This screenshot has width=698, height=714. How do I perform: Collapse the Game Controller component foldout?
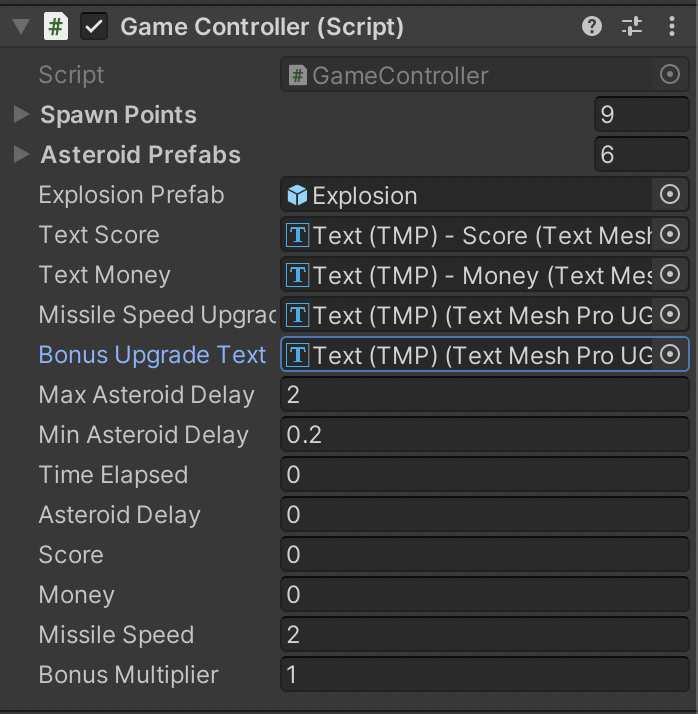tap(21, 27)
